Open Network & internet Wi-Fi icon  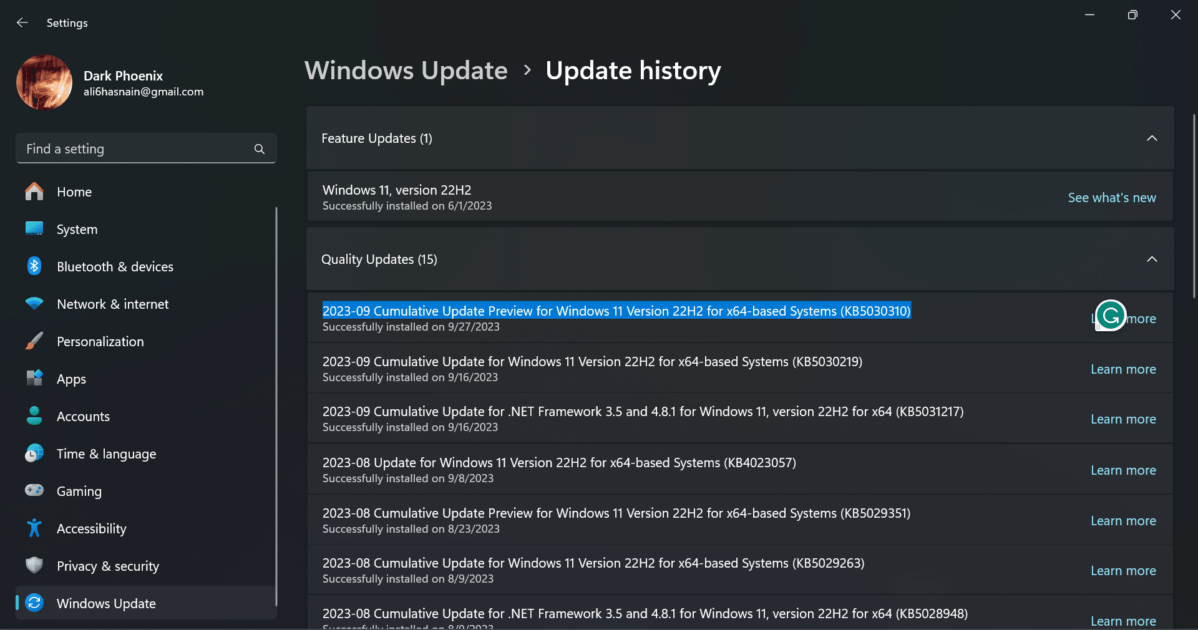(x=34, y=304)
